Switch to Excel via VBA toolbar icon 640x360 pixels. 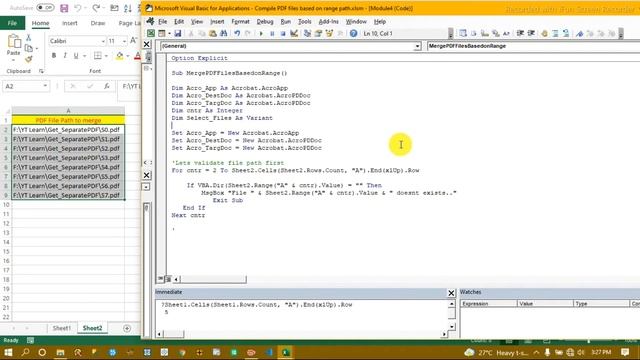pos(151,33)
